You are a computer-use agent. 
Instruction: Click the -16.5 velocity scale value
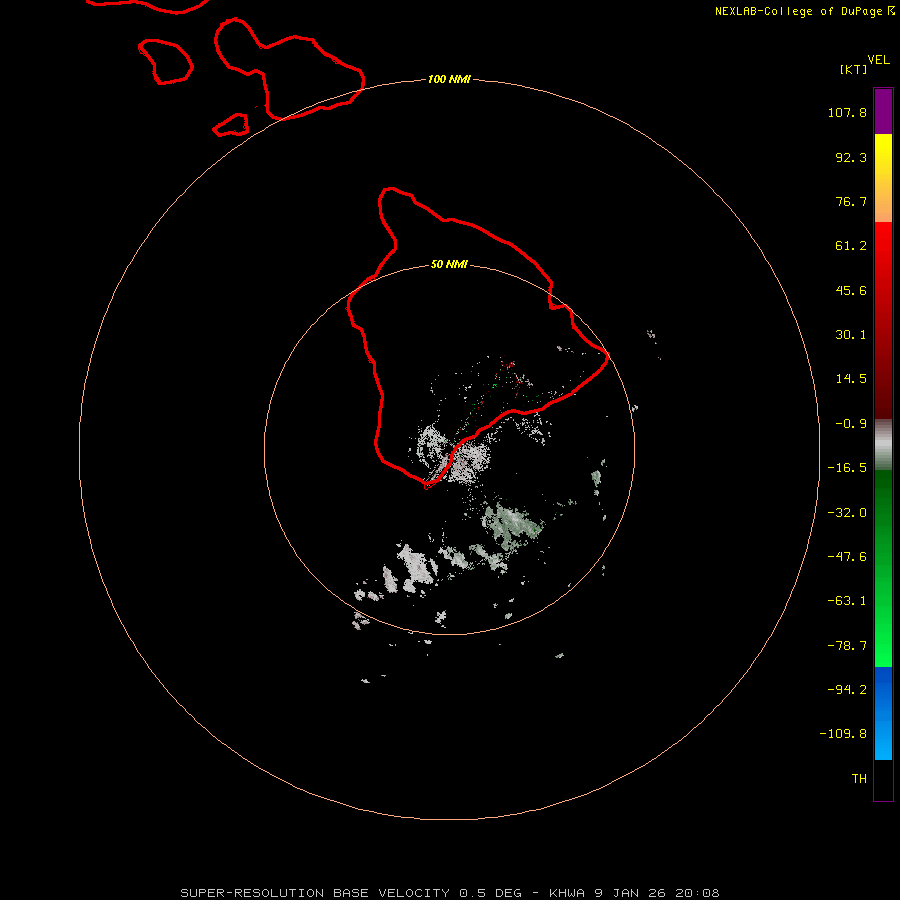tap(847, 468)
